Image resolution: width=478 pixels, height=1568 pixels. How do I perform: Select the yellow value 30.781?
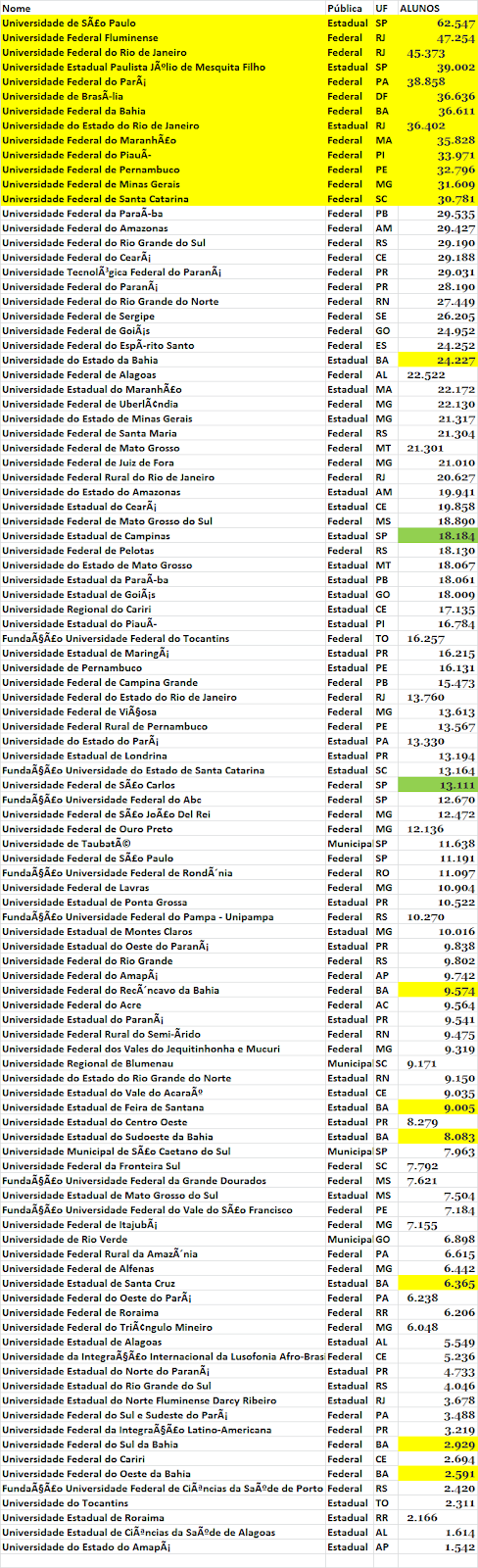455,199
